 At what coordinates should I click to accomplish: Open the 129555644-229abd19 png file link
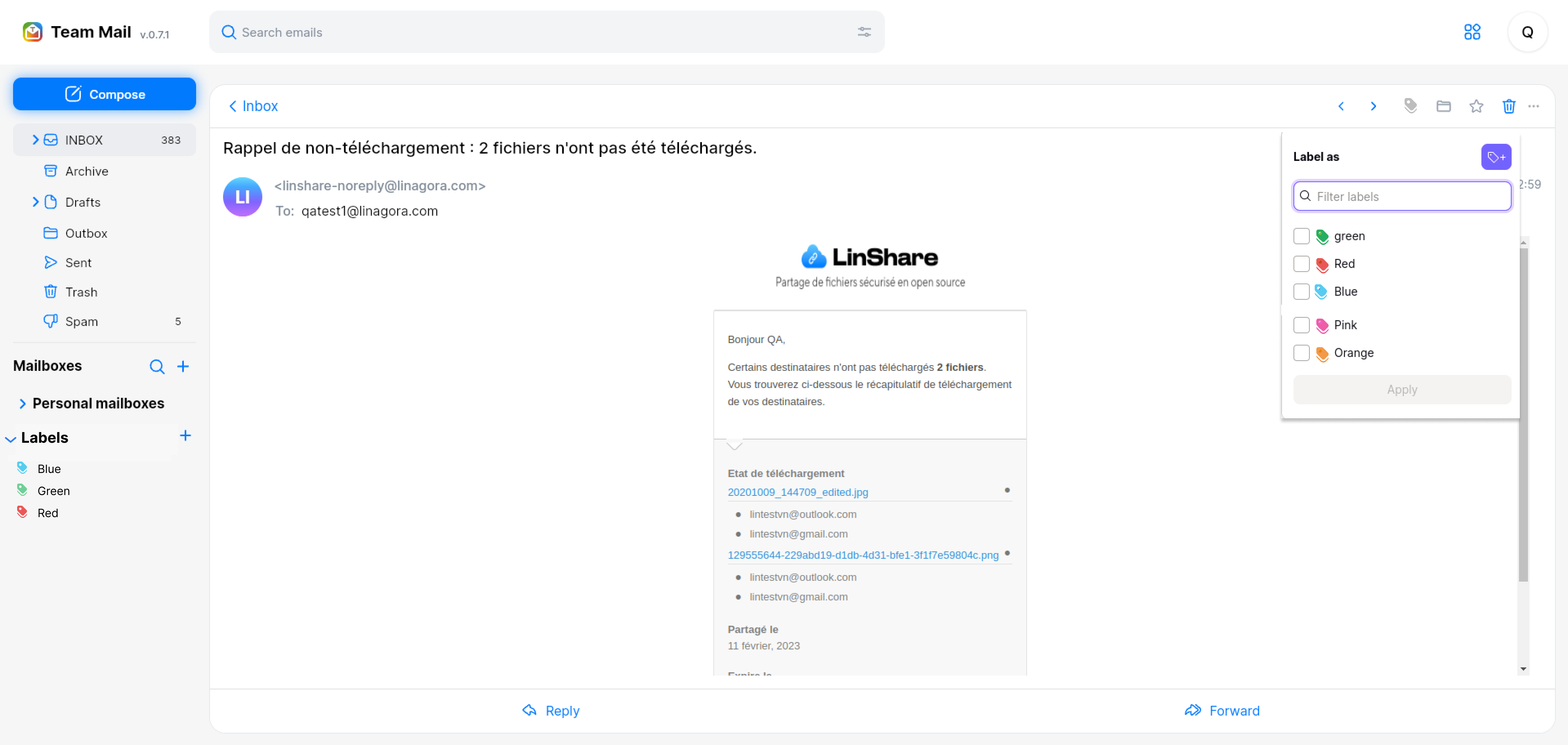point(862,555)
